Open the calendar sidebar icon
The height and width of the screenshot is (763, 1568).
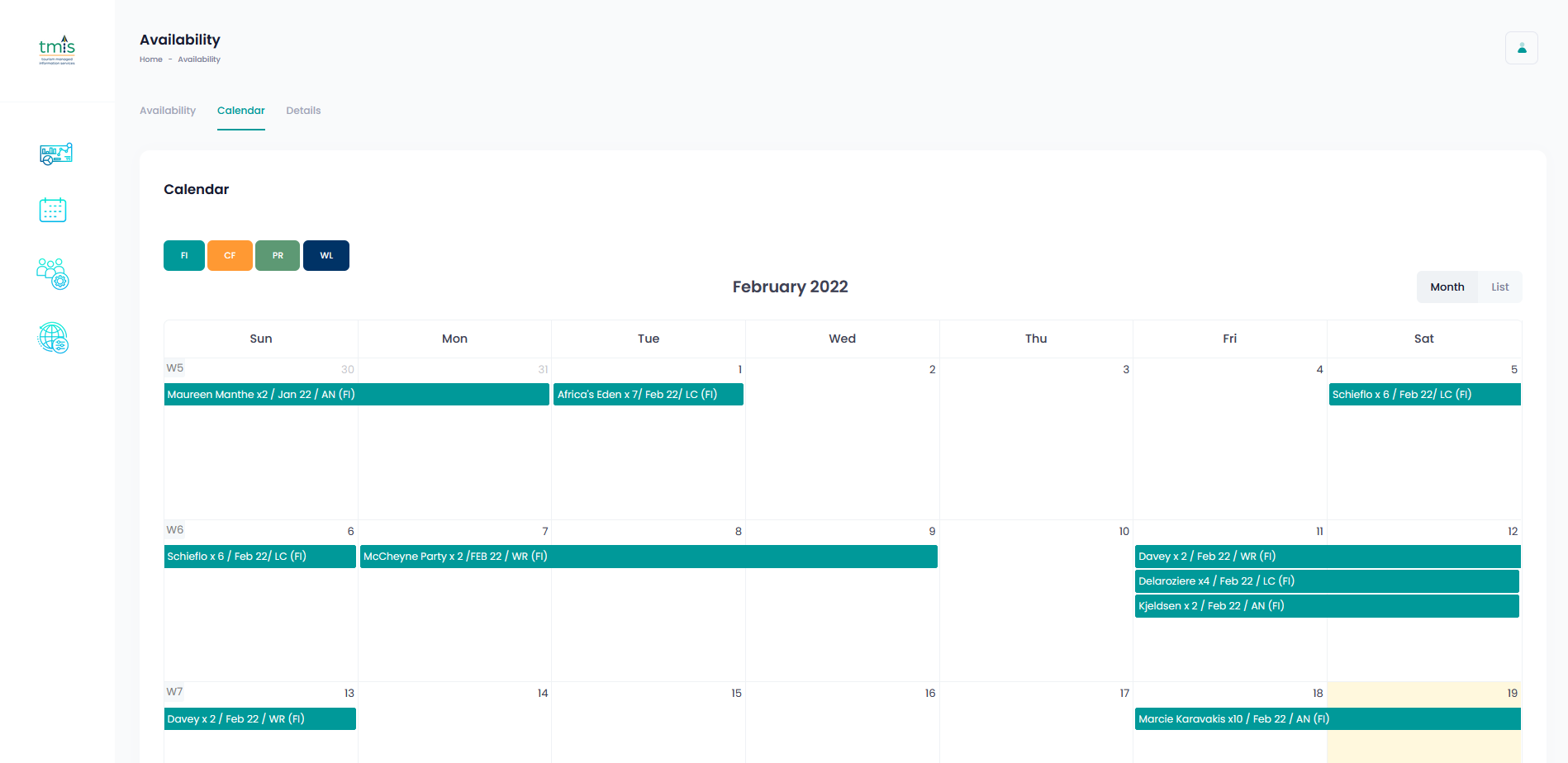click(53, 210)
